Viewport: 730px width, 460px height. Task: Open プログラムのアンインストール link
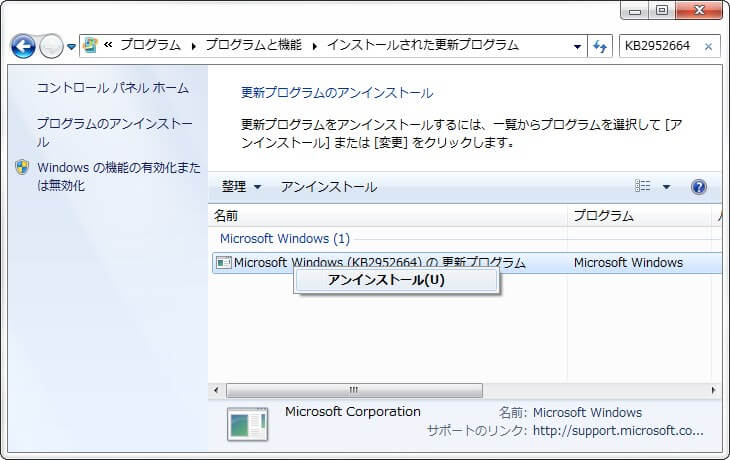tap(115, 132)
